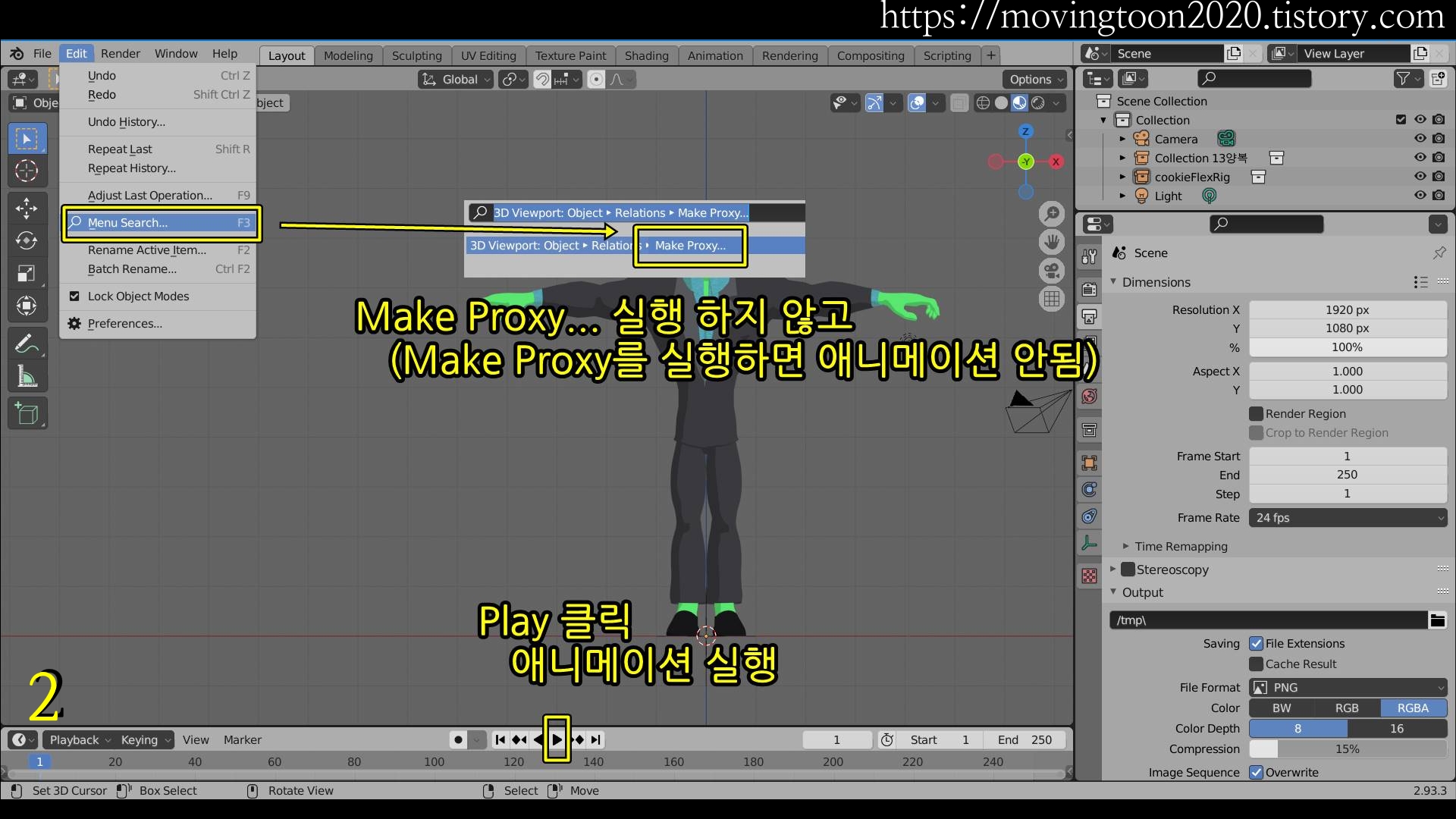Open the Frame Rate dropdown
1456x819 pixels.
[x=1348, y=518]
